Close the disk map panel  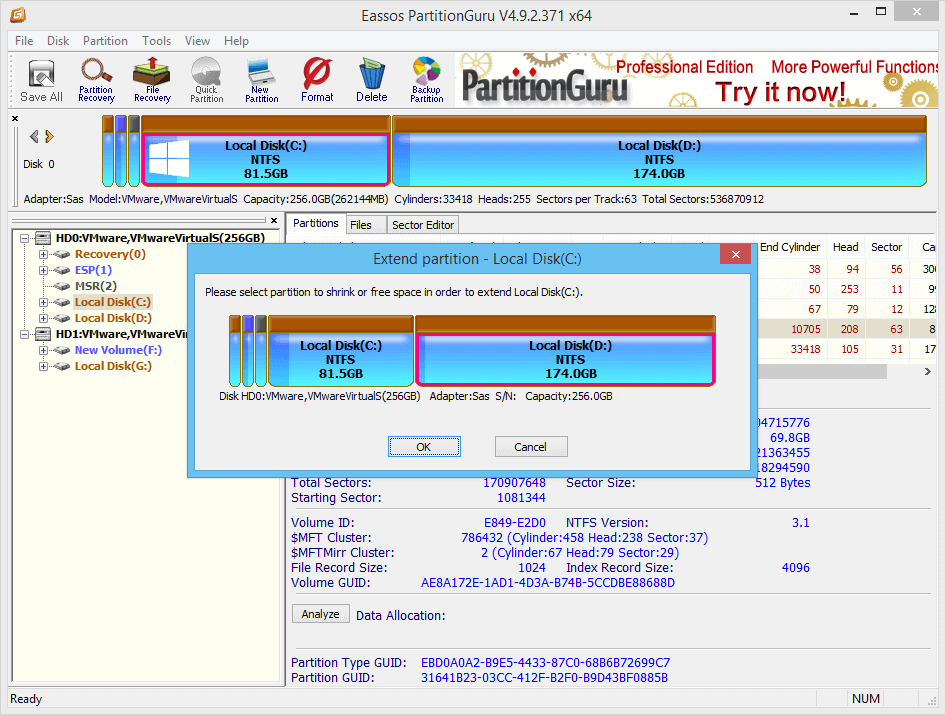15,119
